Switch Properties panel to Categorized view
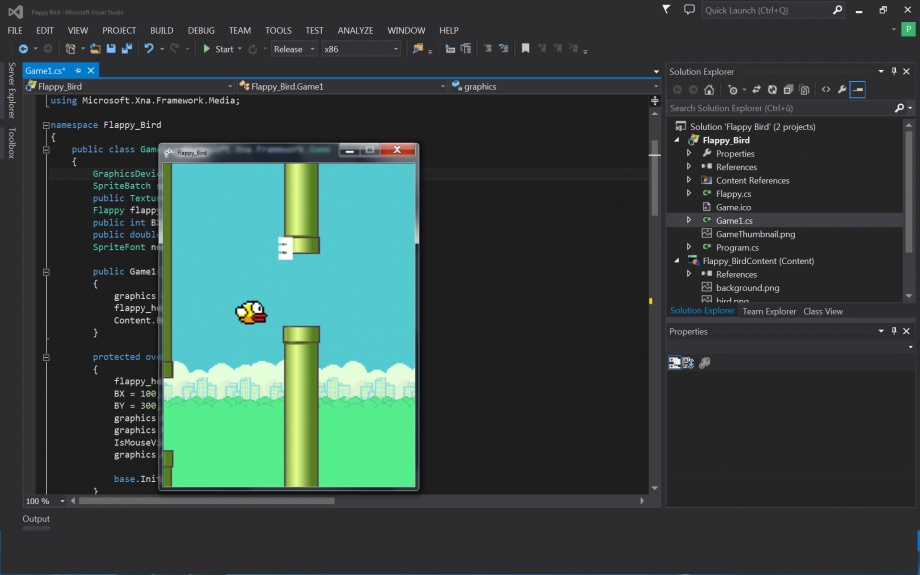The image size is (920, 575). (674, 363)
